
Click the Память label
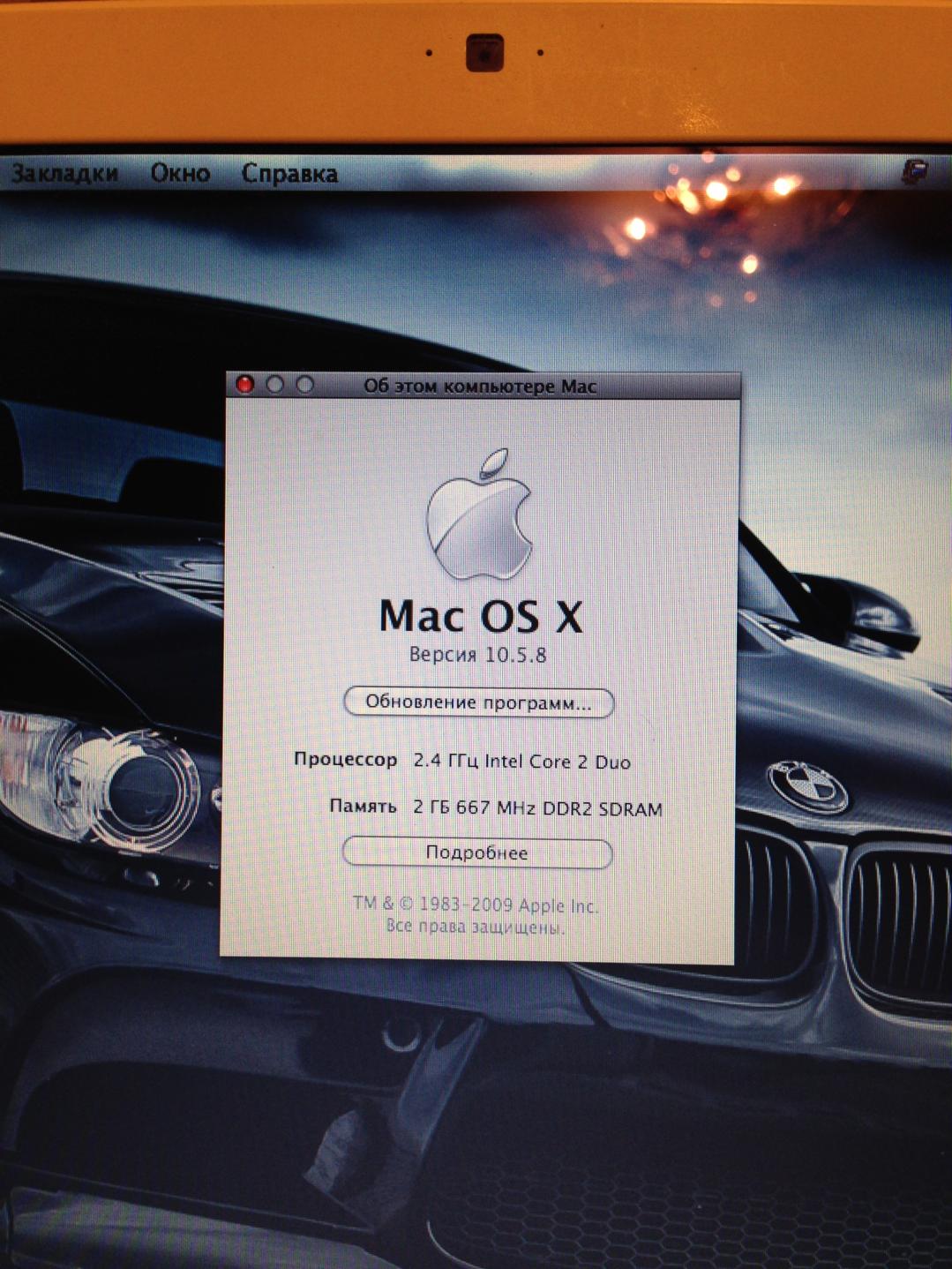[363, 806]
